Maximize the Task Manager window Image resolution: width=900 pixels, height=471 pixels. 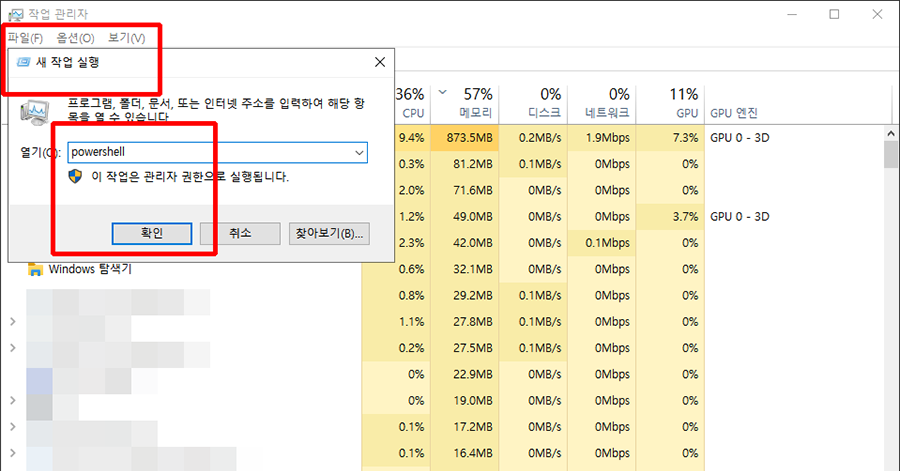coord(835,14)
